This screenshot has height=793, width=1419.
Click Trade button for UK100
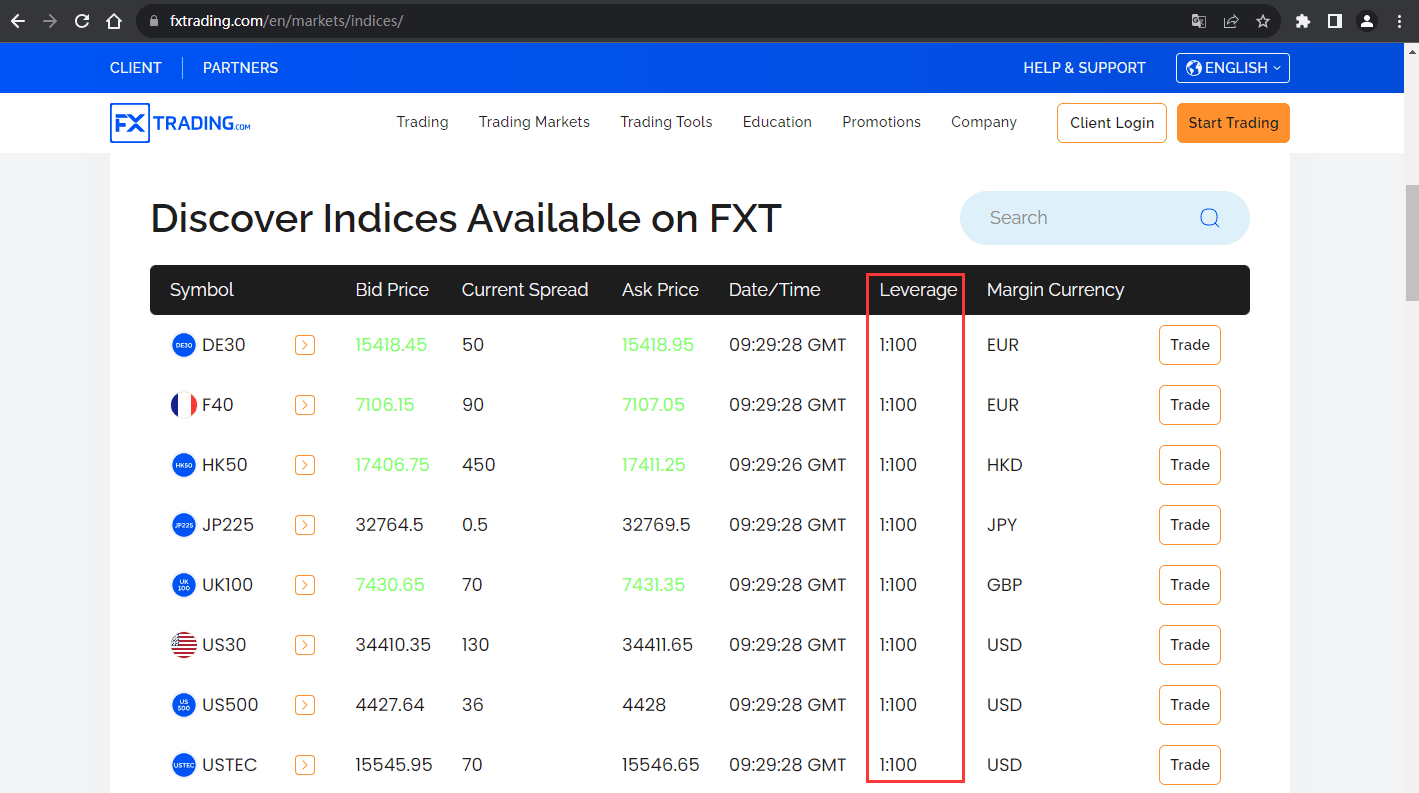click(x=1190, y=585)
